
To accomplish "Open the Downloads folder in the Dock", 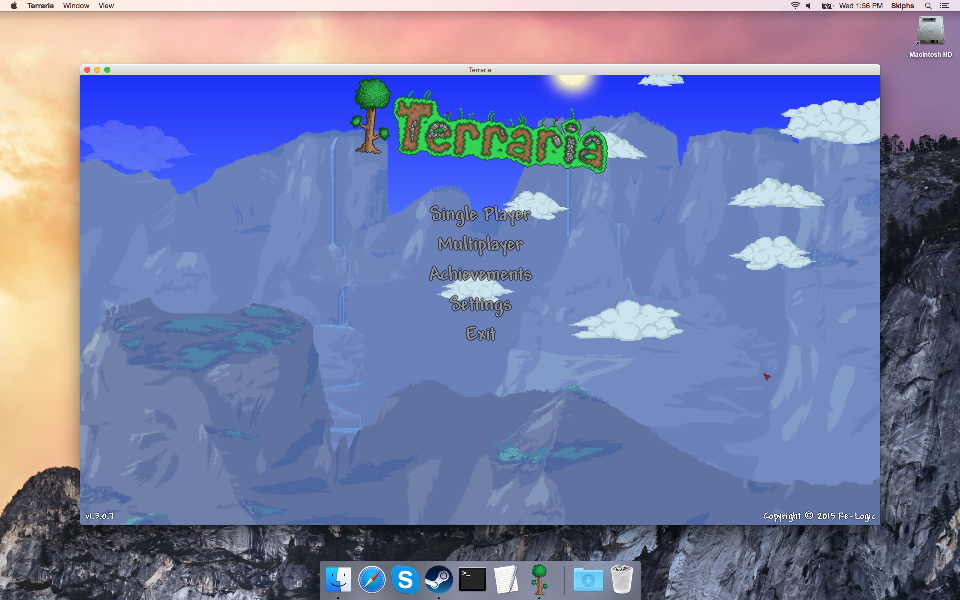I will pos(588,579).
